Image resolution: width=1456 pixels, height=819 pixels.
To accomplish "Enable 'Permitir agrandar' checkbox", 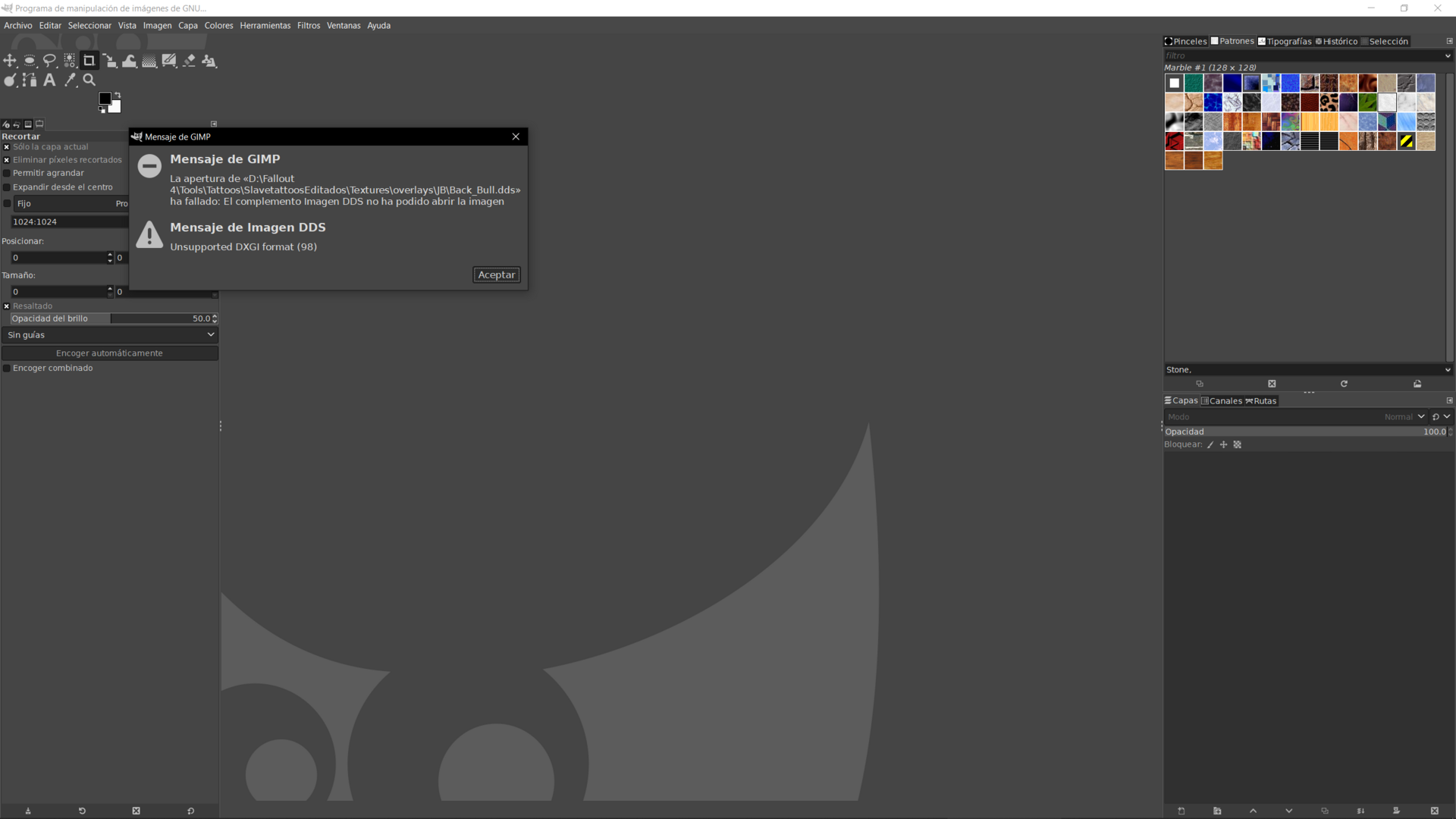I will [x=7, y=173].
